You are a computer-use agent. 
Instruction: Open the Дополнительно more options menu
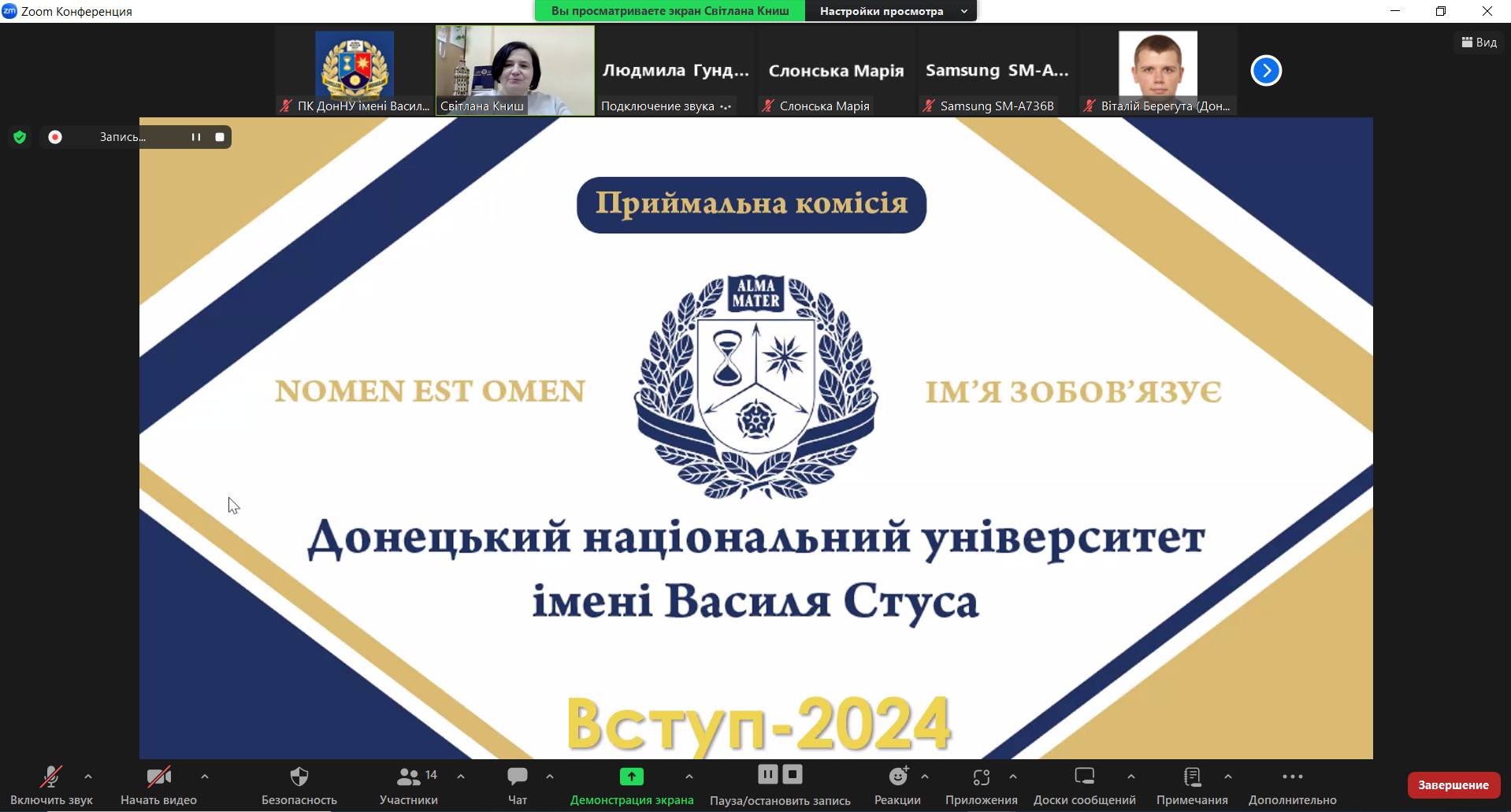pos(1292,777)
